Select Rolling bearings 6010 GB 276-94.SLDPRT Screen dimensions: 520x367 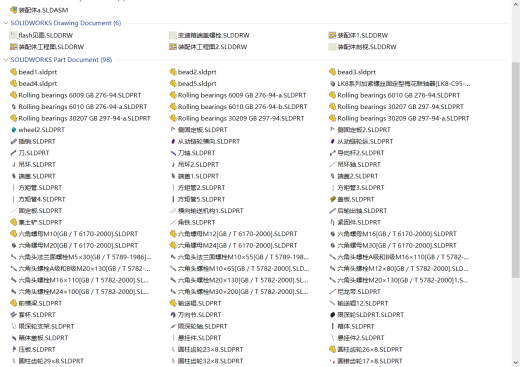[399, 95]
